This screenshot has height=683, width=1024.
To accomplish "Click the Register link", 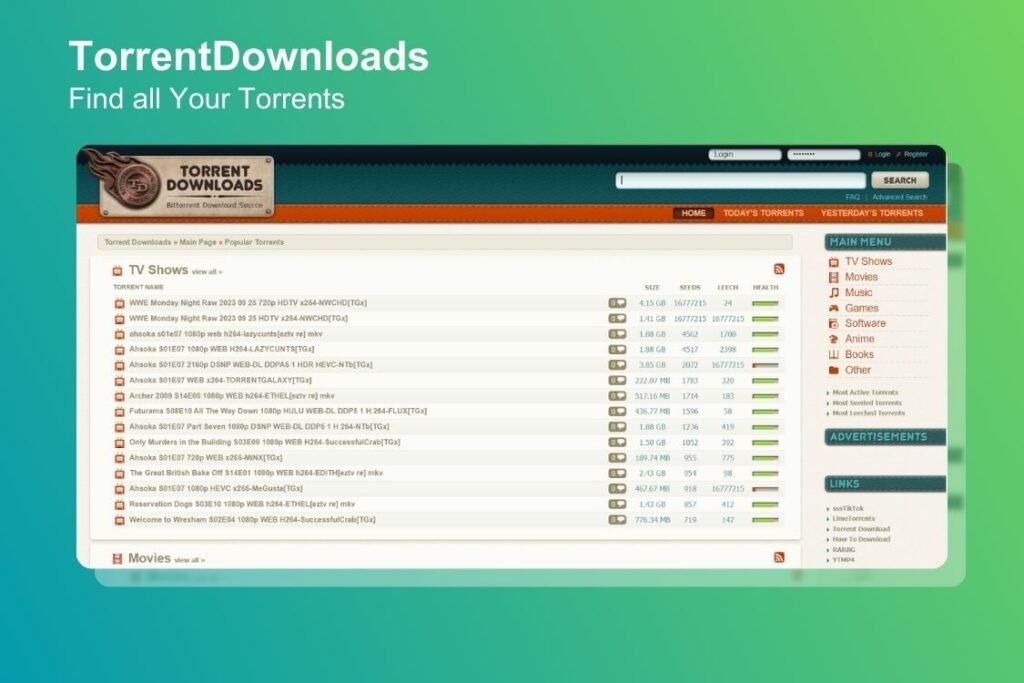I will 915,154.
